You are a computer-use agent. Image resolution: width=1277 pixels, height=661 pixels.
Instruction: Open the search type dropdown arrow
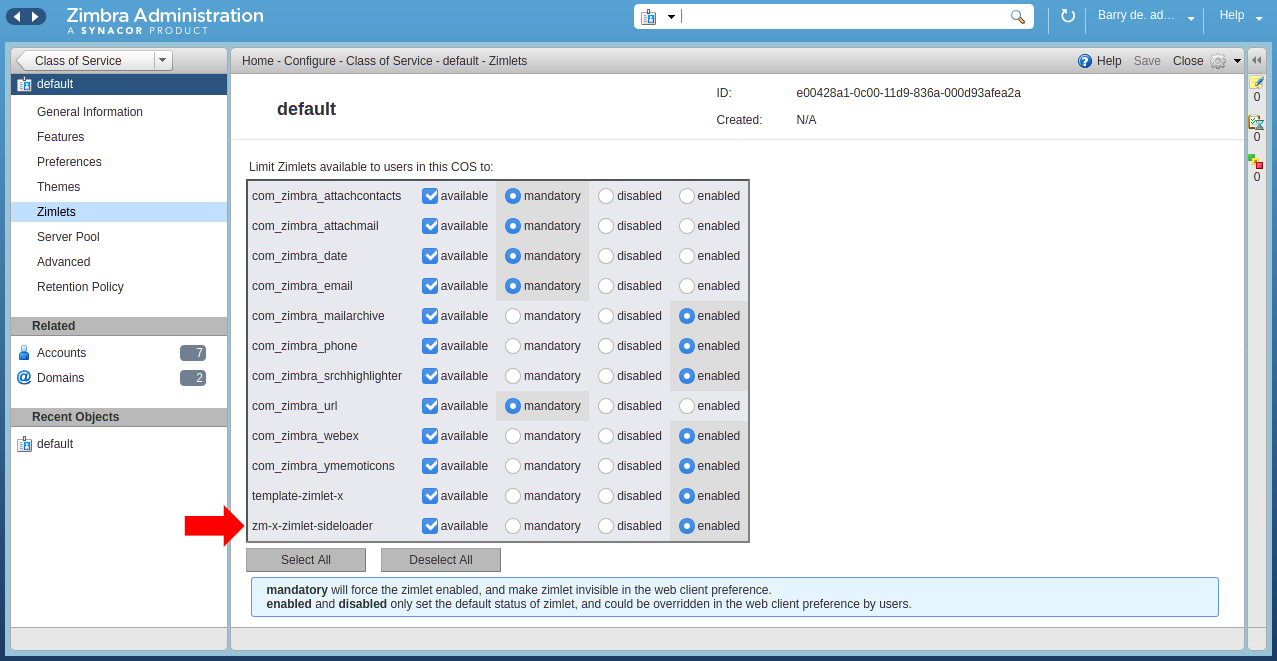click(x=671, y=17)
